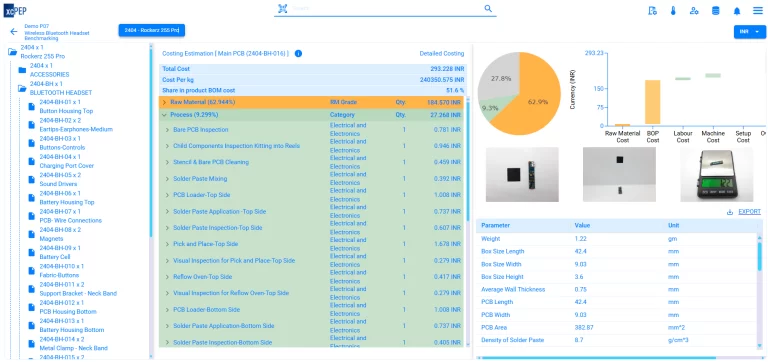The height and width of the screenshot is (362, 768).
Task: Click the Total Cost value 293.228 INR
Action: [x=447, y=69]
